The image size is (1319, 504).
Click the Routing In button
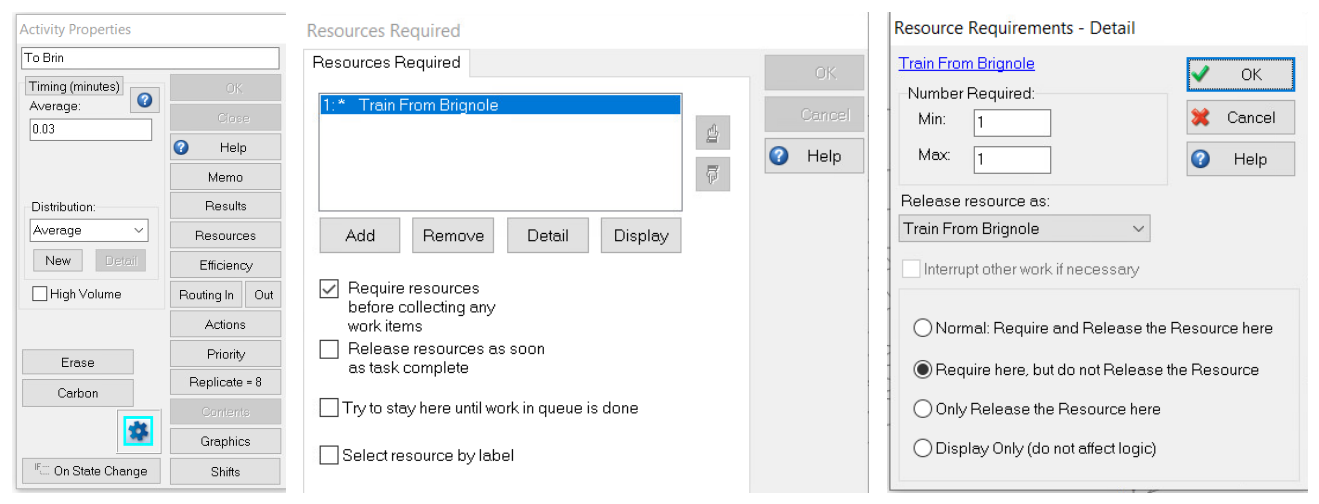click(207, 295)
